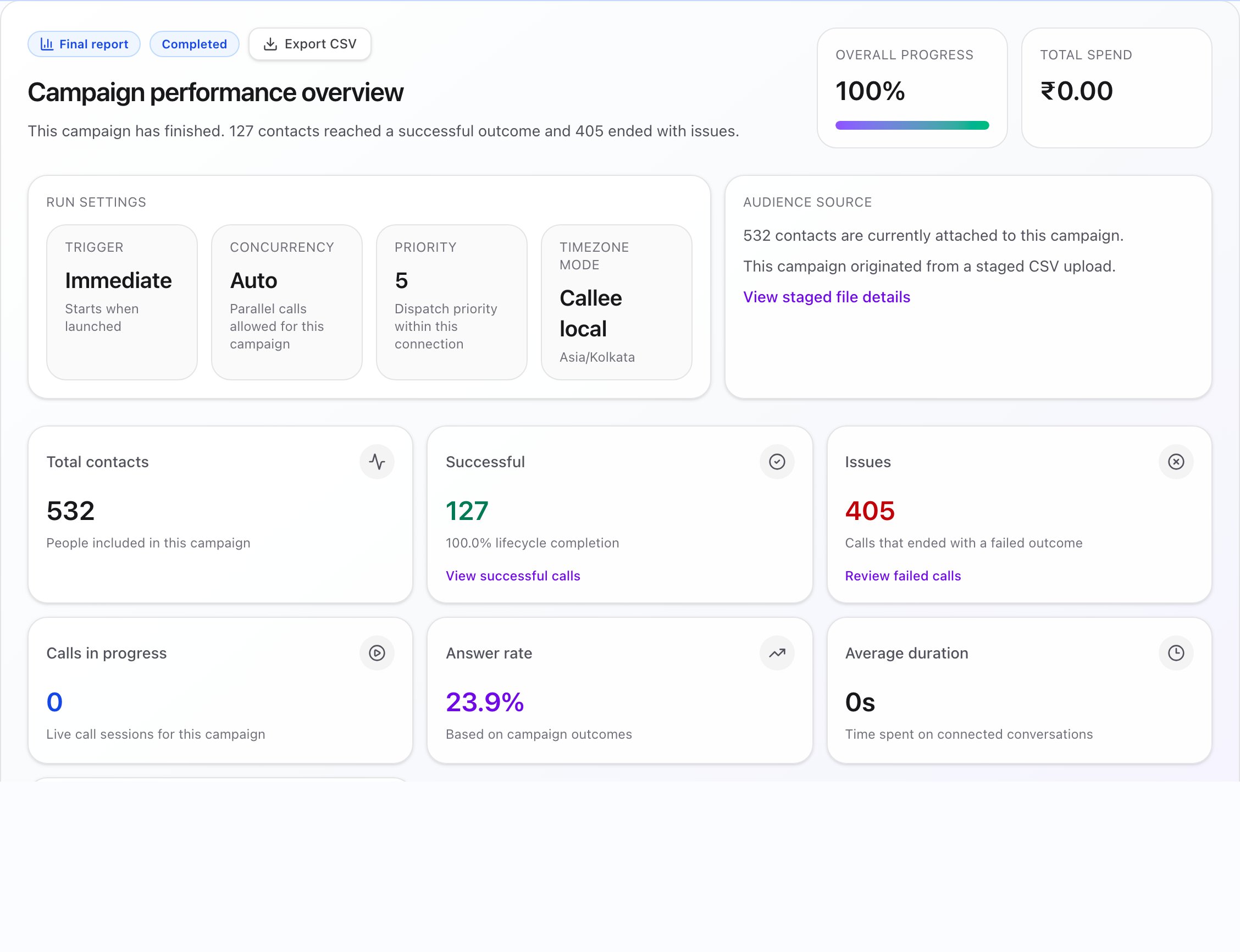The height and width of the screenshot is (952, 1240).
Task: Click the x-circle icon on Issues card
Action: click(x=1176, y=462)
